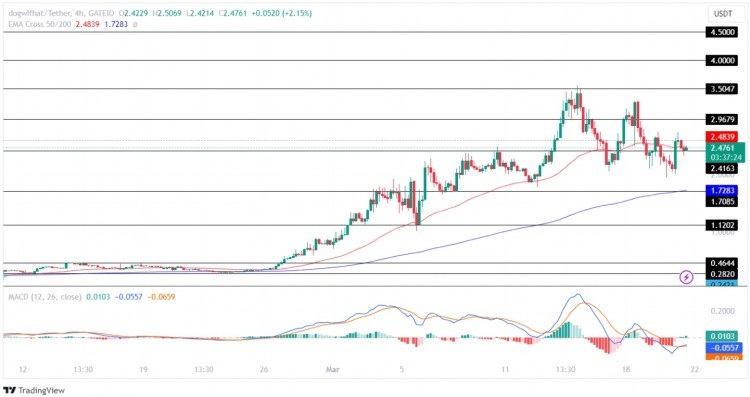Click the +0.0520 (+2.15%) change value
The height and width of the screenshot is (397, 750).
[282, 13]
